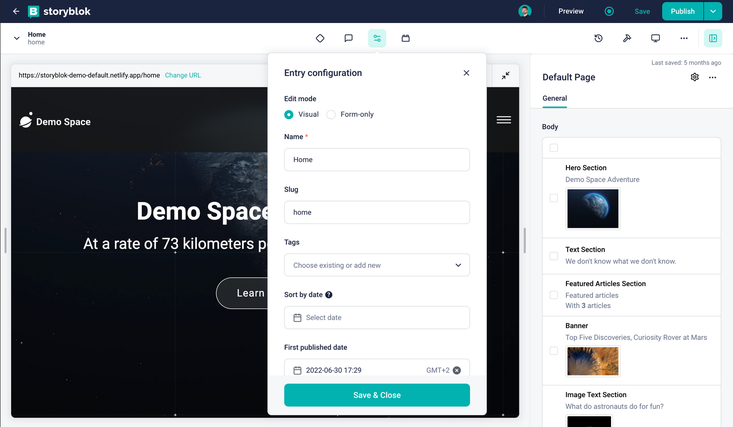Click Save in the top bar
The width and height of the screenshot is (733, 427).
[642, 11]
